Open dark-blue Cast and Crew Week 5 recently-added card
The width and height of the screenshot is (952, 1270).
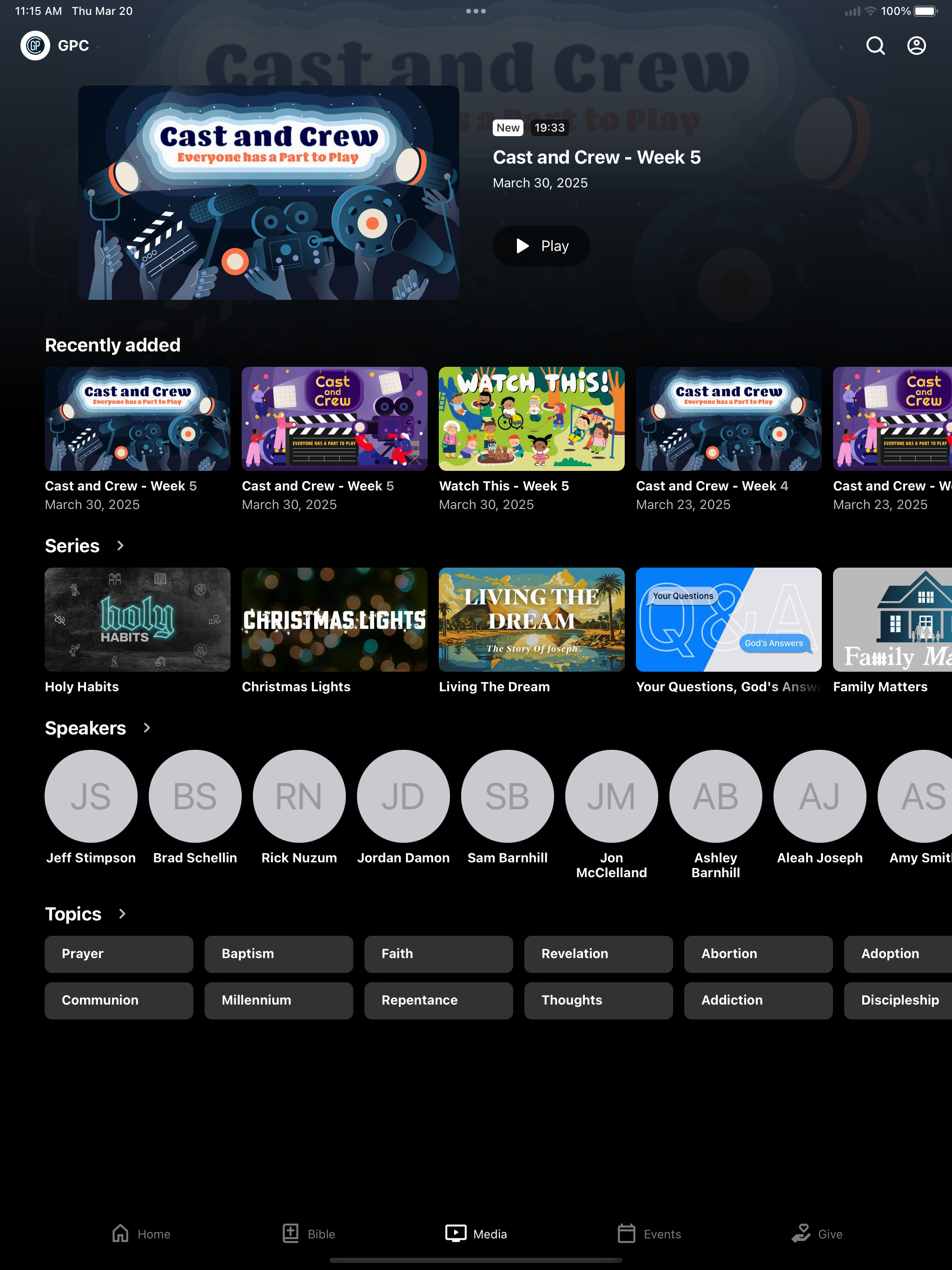click(x=138, y=418)
